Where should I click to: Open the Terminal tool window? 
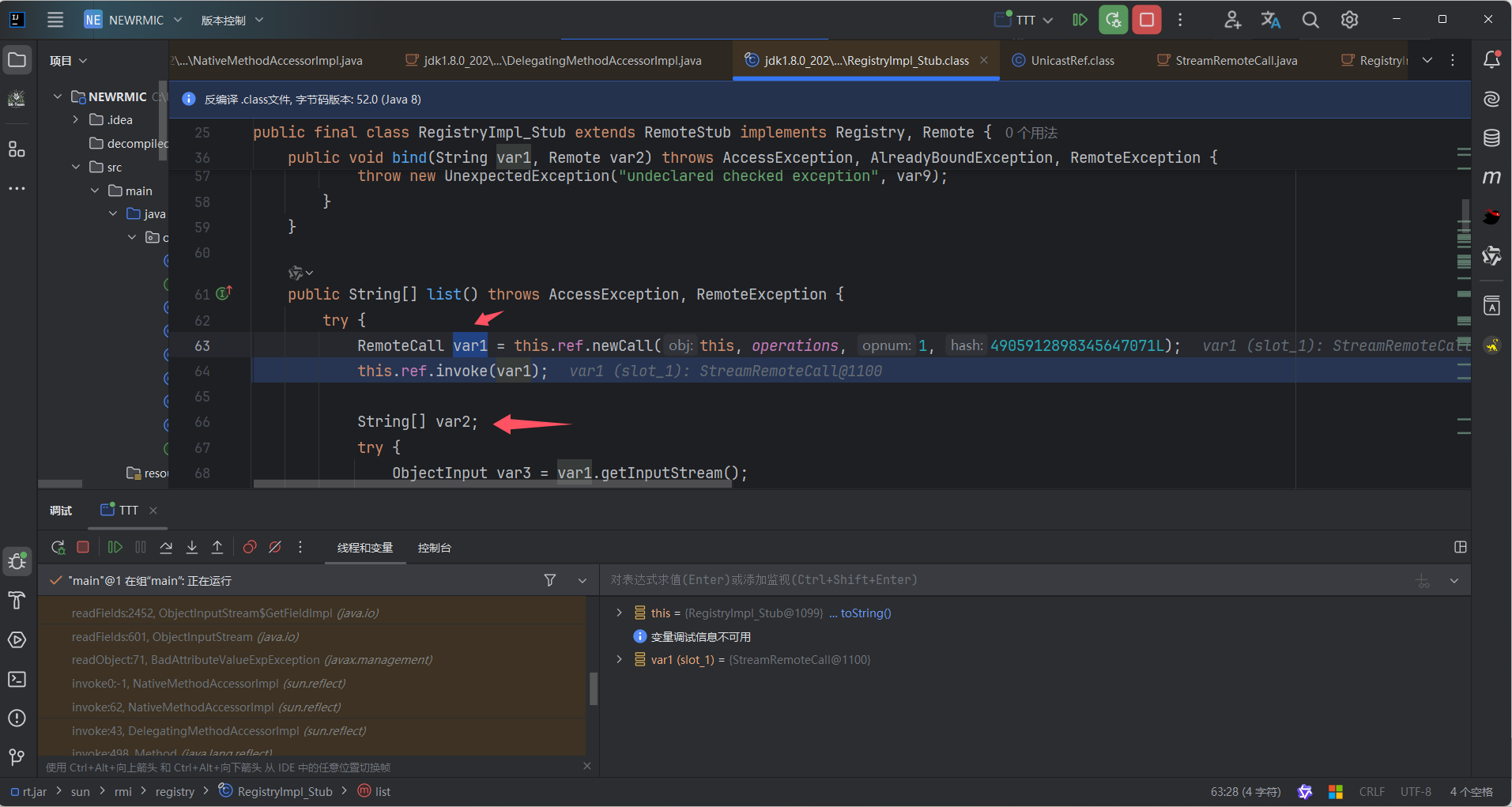coord(17,679)
